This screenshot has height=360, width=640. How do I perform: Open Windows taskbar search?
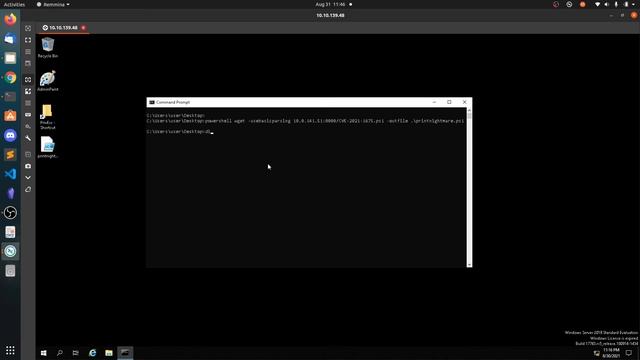(60, 353)
